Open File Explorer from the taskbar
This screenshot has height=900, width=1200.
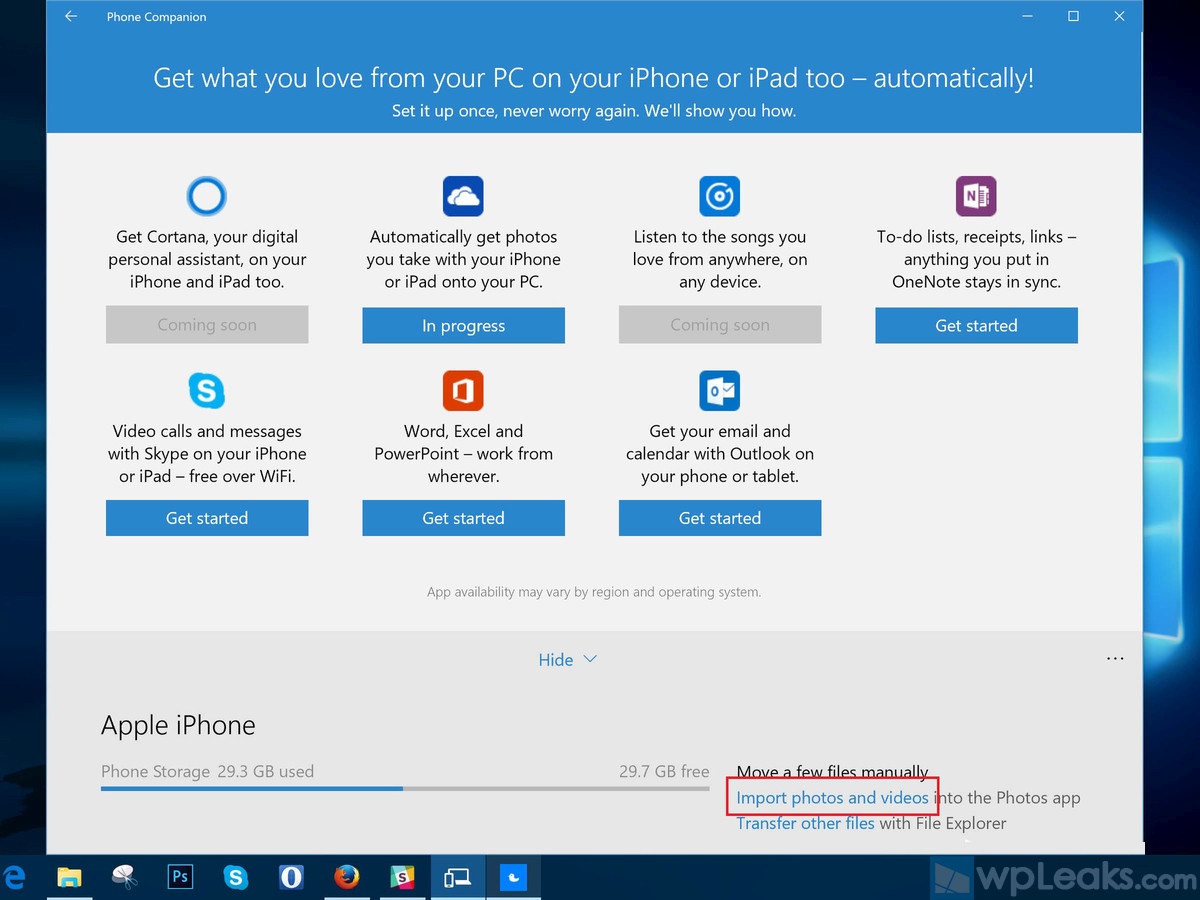(69, 877)
